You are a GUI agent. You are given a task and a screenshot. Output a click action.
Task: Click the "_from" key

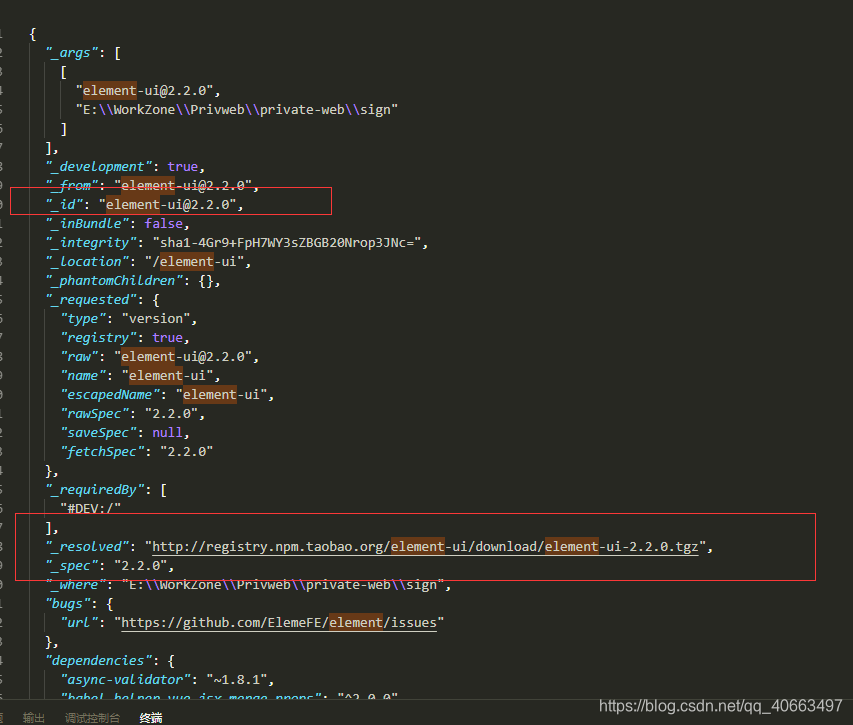pos(72,185)
